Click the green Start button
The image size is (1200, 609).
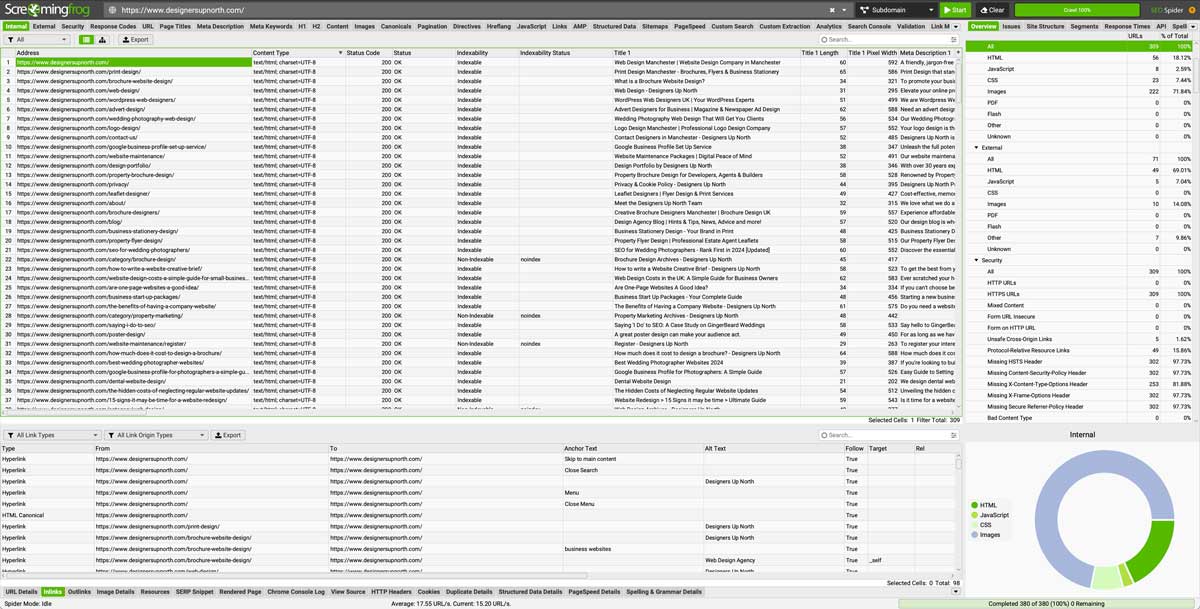coord(955,10)
